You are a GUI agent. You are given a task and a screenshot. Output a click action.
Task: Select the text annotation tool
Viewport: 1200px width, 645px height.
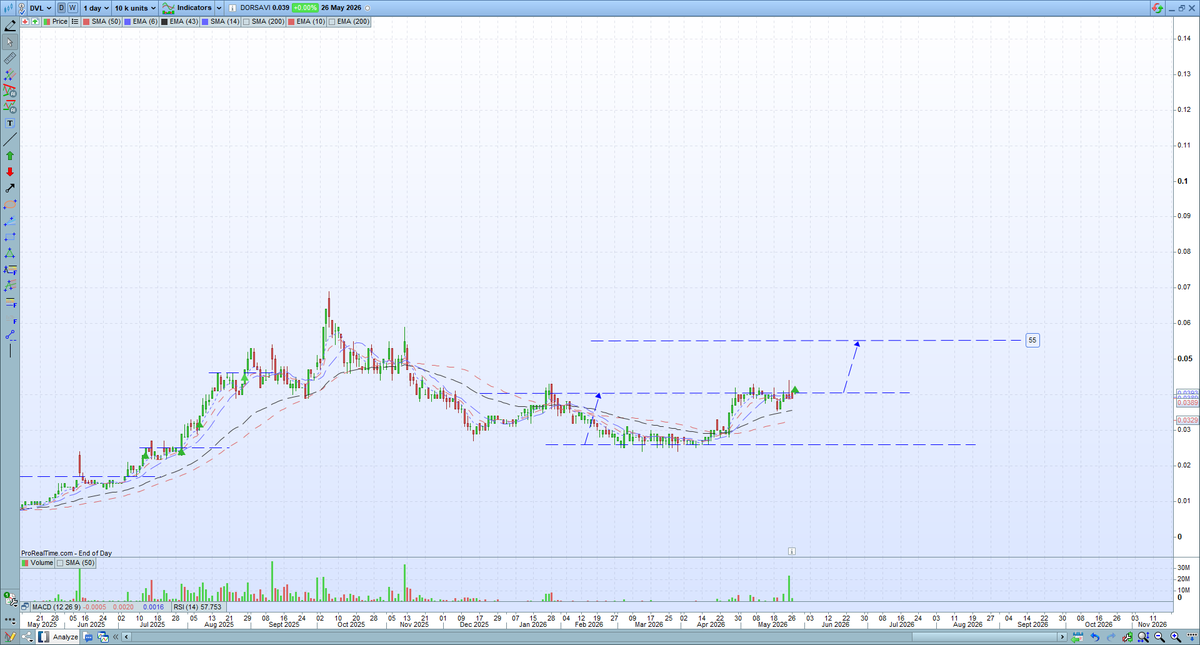pyautogui.click(x=10, y=123)
